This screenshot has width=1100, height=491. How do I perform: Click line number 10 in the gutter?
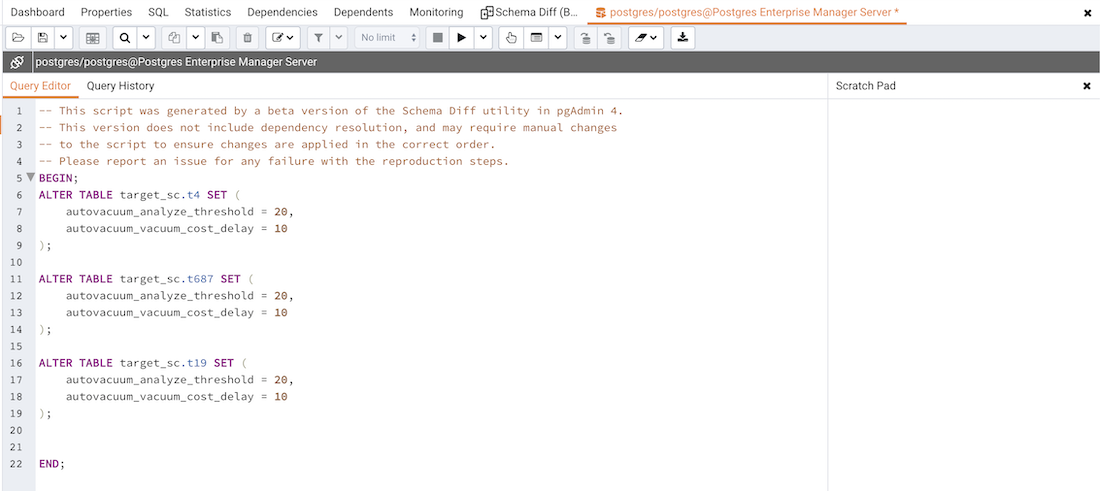tap(18, 262)
